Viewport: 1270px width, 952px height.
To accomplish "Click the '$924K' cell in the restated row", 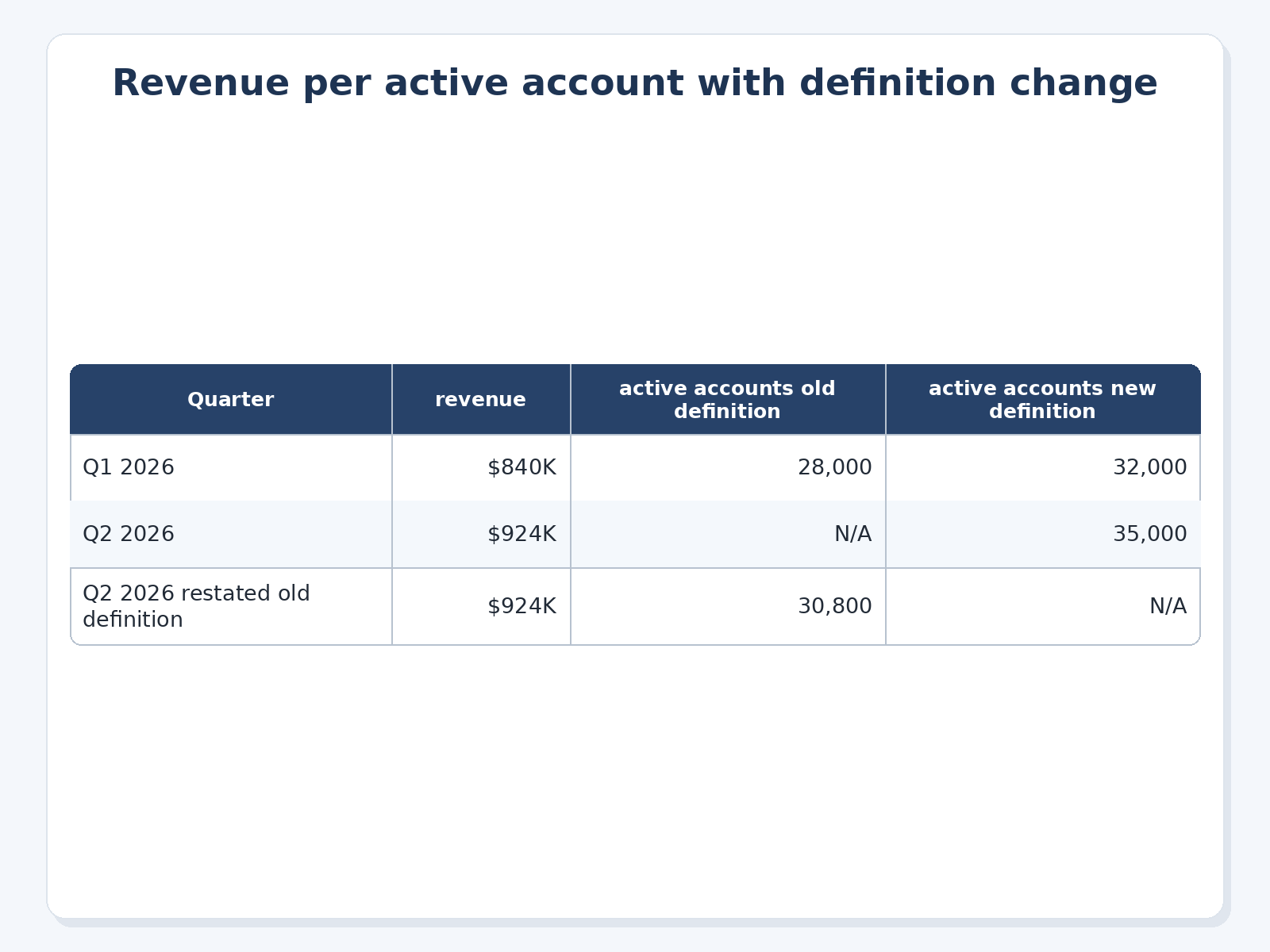I will pos(481,607).
